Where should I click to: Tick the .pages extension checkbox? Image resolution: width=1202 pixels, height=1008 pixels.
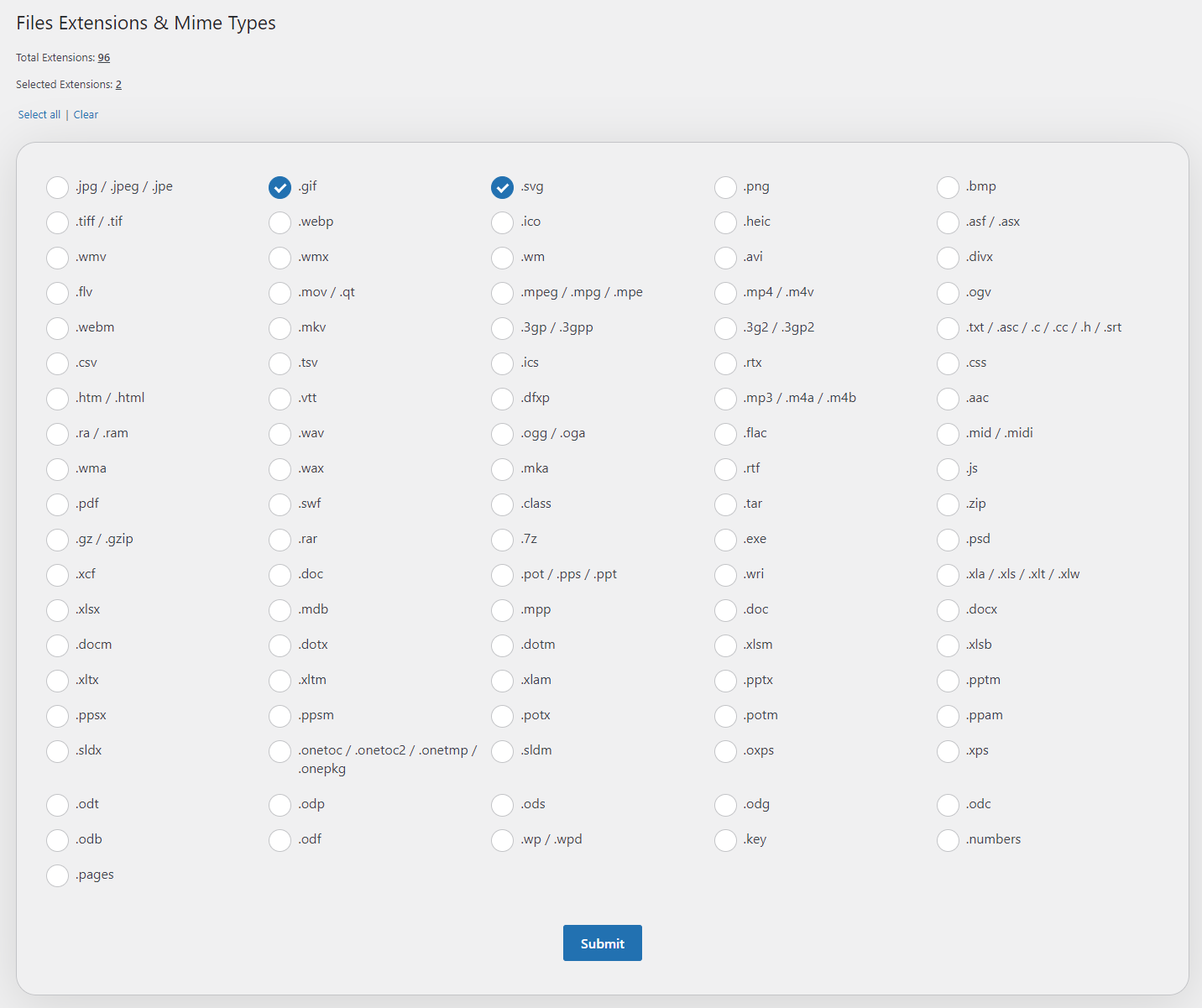tap(57, 875)
